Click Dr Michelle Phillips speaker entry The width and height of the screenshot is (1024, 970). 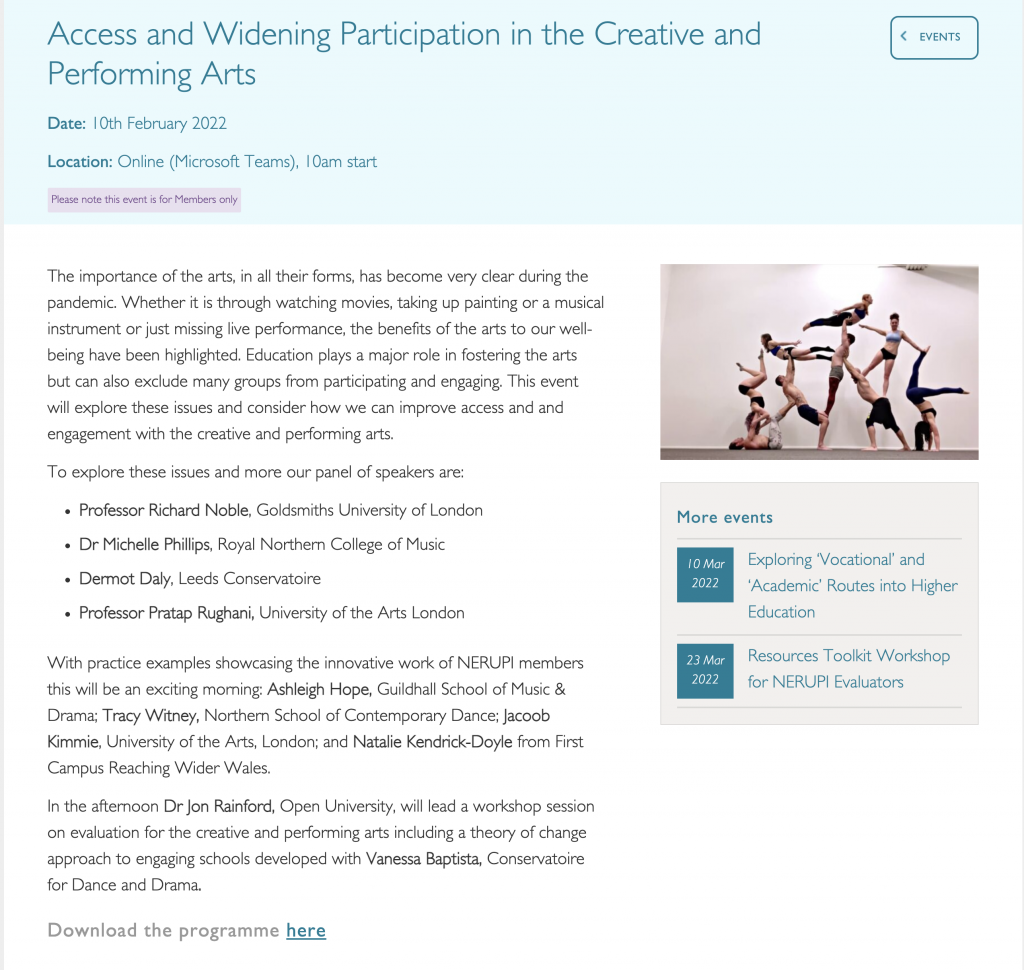coord(262,544)
